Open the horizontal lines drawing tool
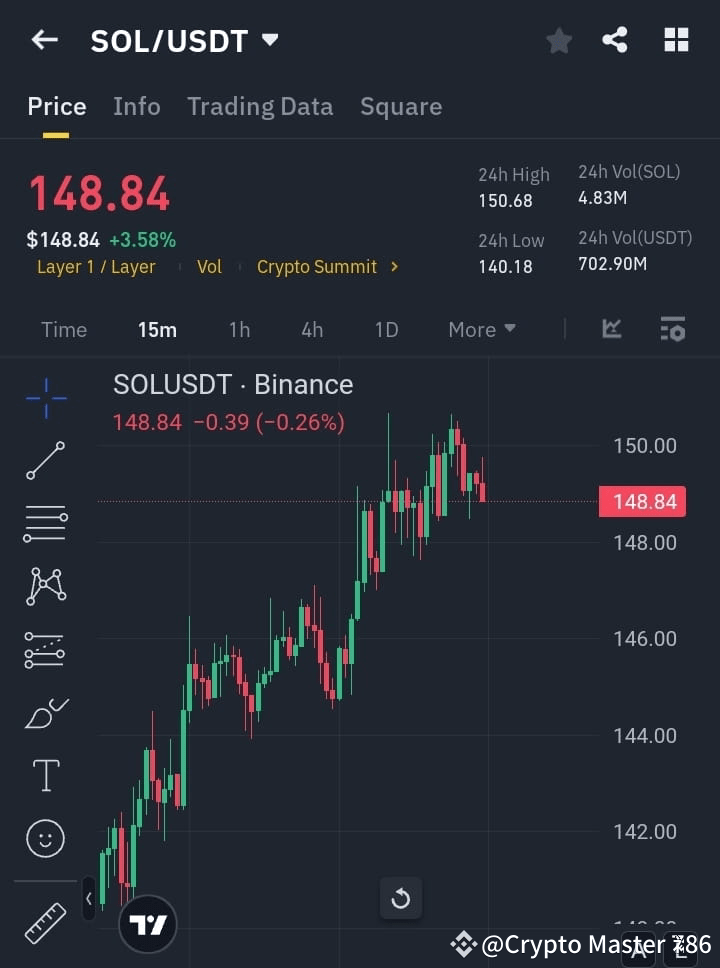 pos(45,524)
